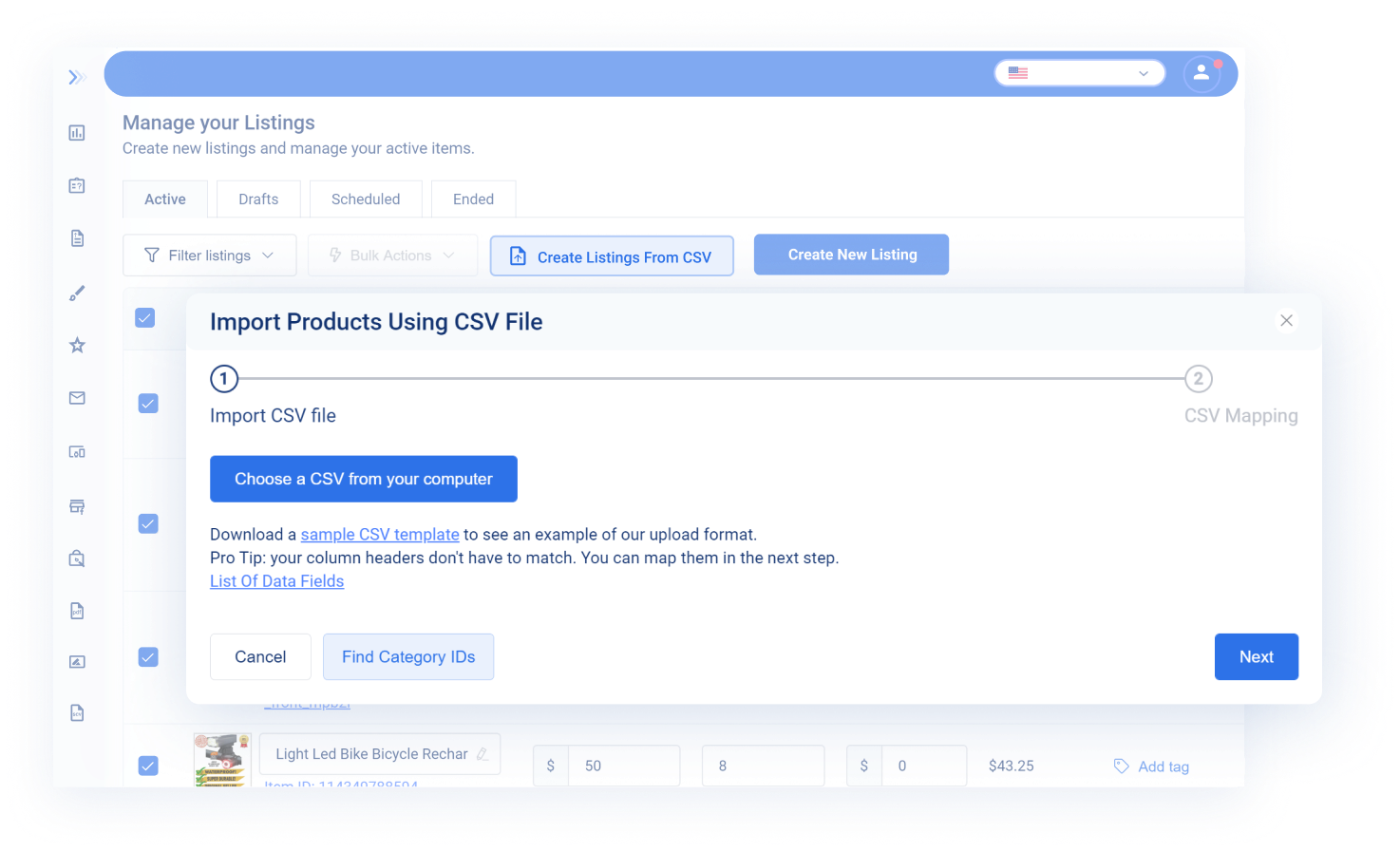Click the product search magnifier sidebar icon
The image size is (1400, 852).
click(x=77, y=559)
